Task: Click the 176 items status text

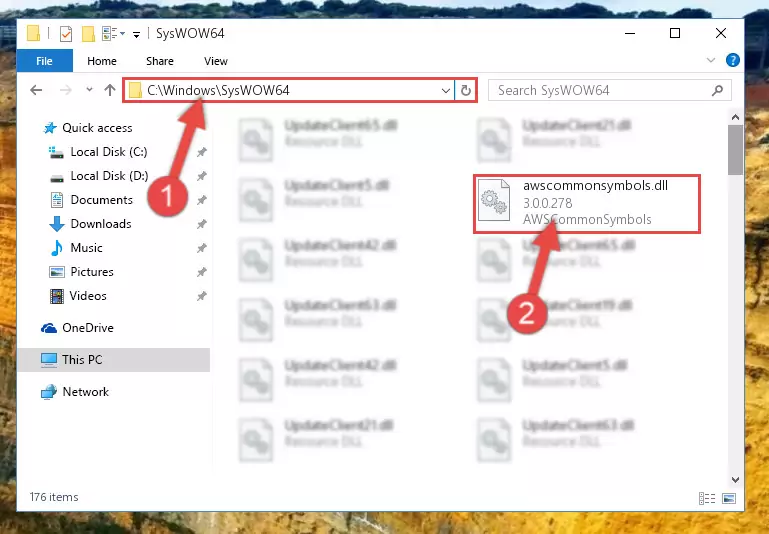Action: tap(54, 497)
